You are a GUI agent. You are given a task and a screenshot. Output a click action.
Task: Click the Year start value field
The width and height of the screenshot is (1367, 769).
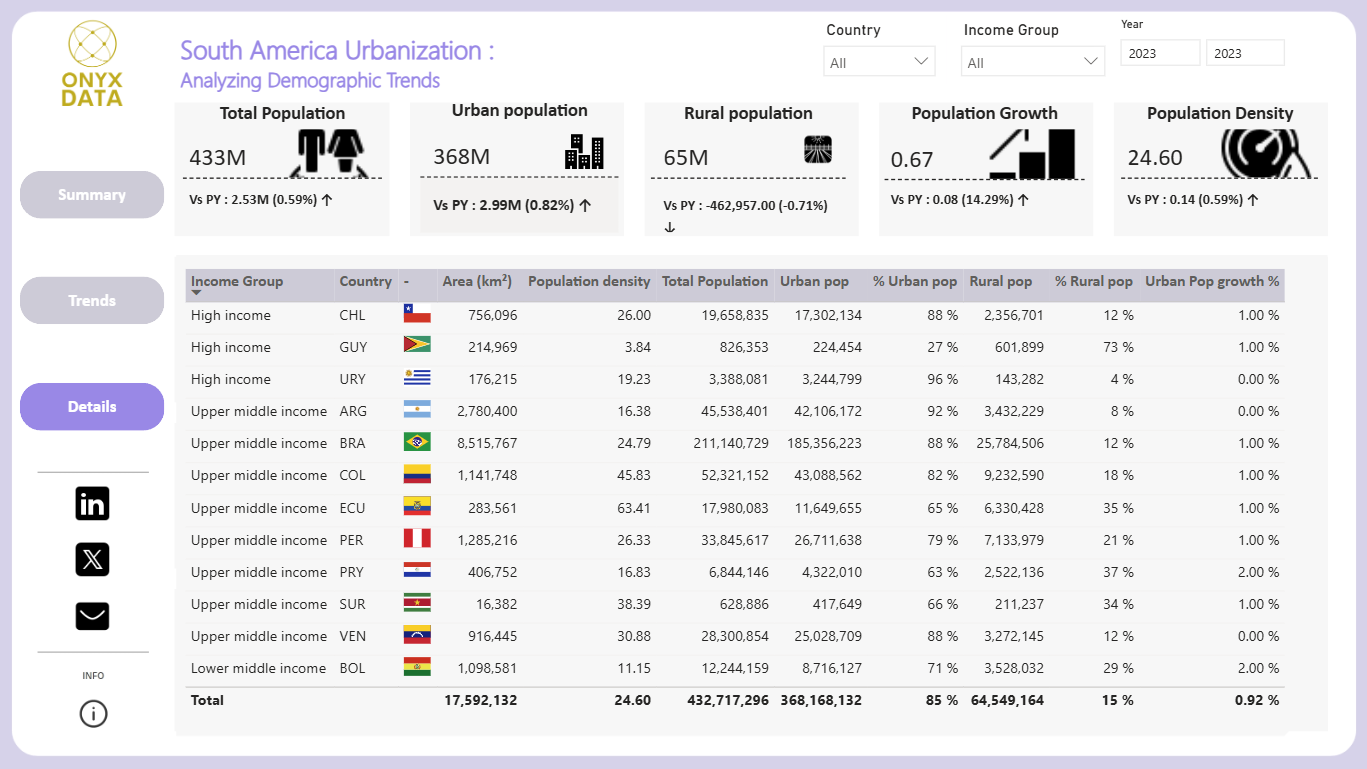point(1160,54)
